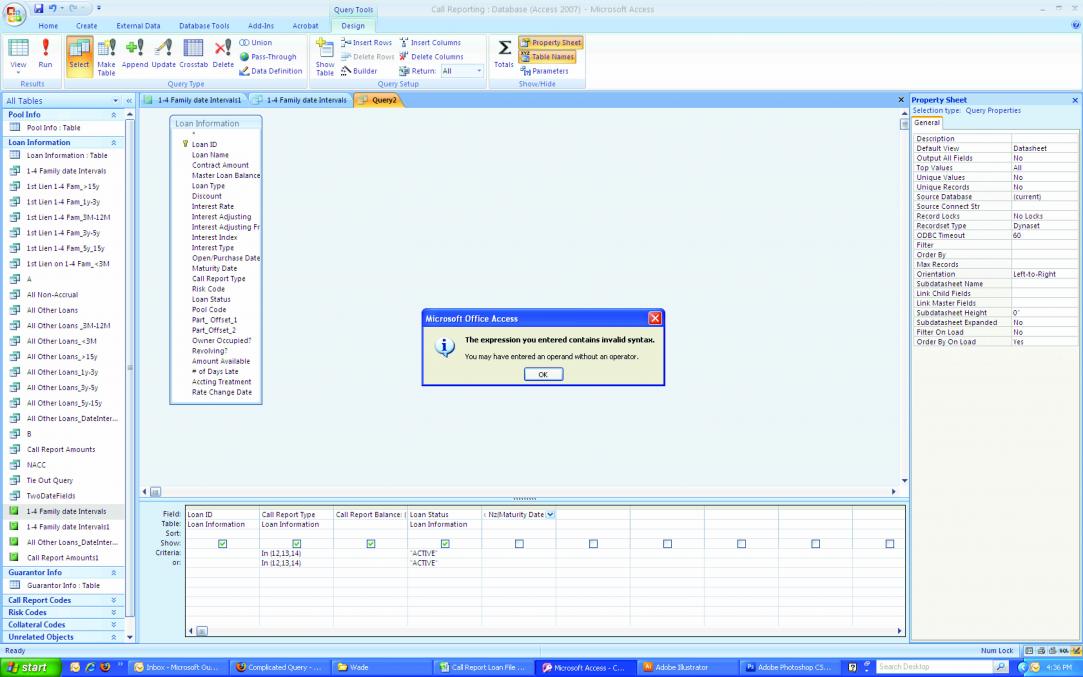
Task: Toggle Table Names display
Action: (547, 57)
